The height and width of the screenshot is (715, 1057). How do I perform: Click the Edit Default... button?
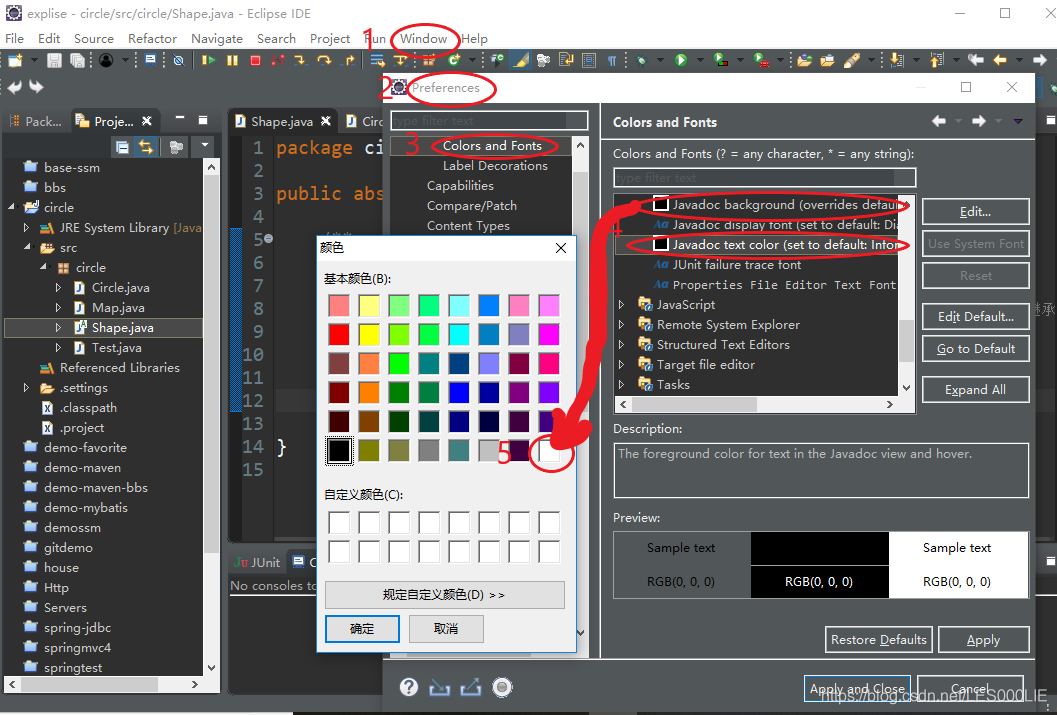[975, 316]
